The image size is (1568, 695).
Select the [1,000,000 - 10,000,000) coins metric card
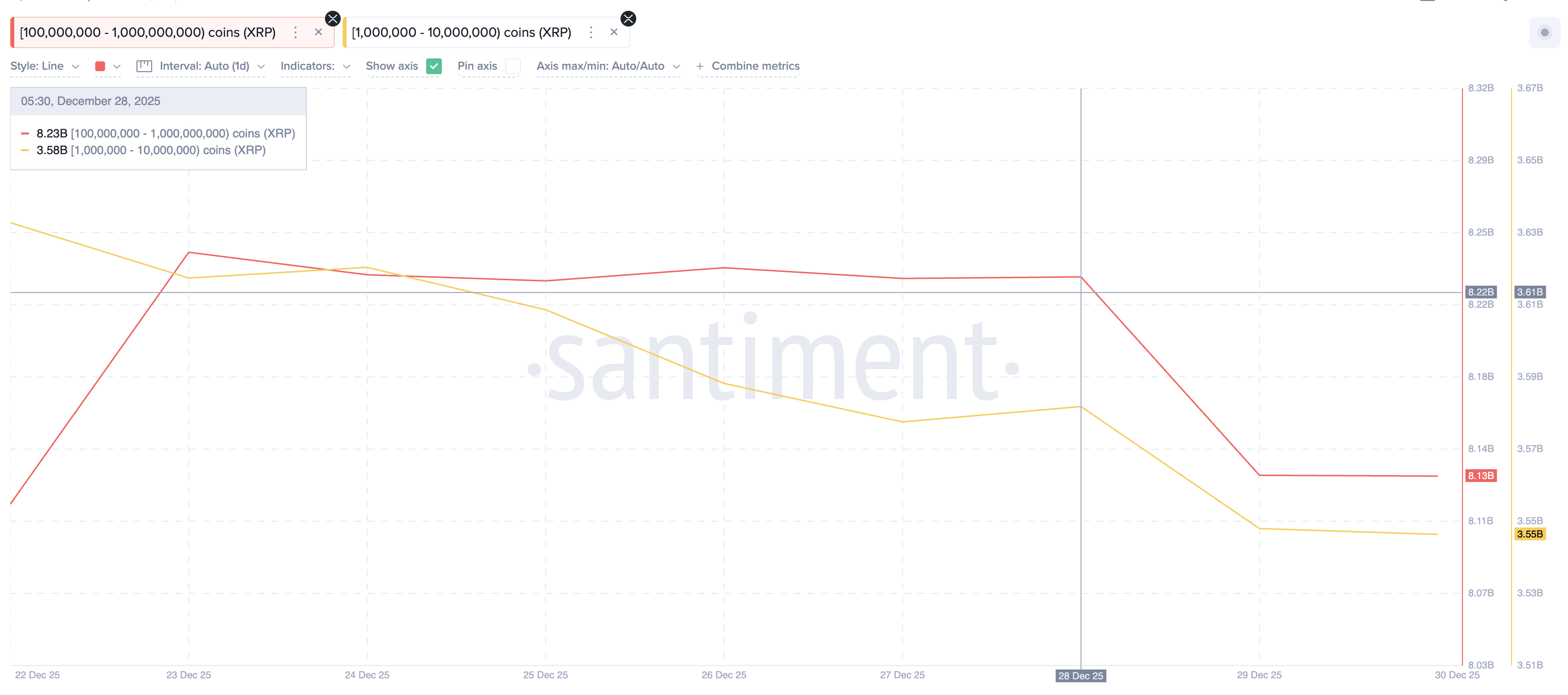click(x=461, y=32)
